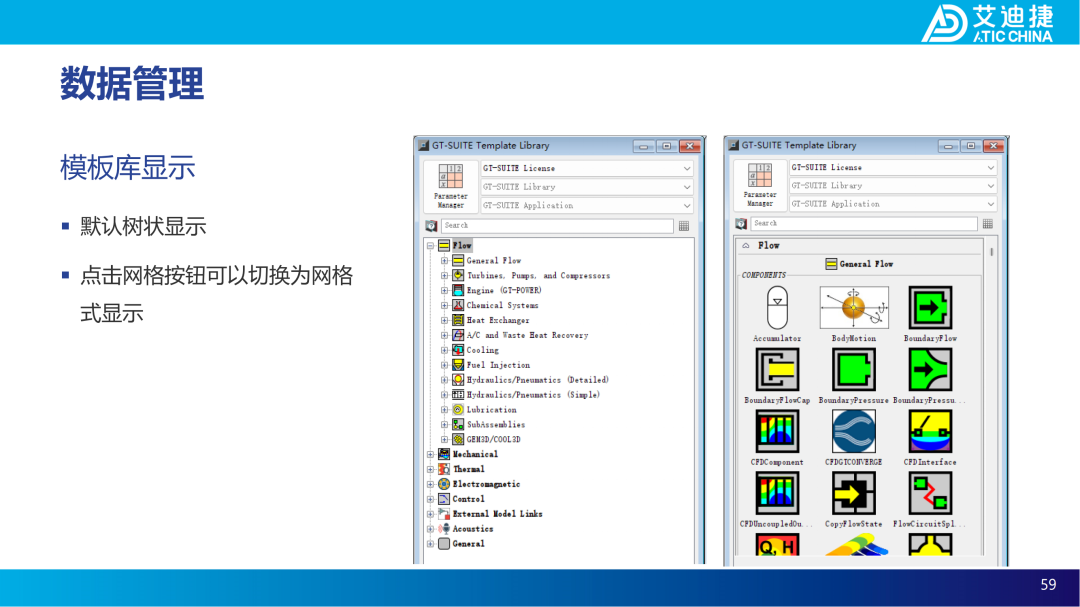This screenshot has width=1080, height=607.
Task: Click the Lubrication tree icon
Action: pos(458,409)
